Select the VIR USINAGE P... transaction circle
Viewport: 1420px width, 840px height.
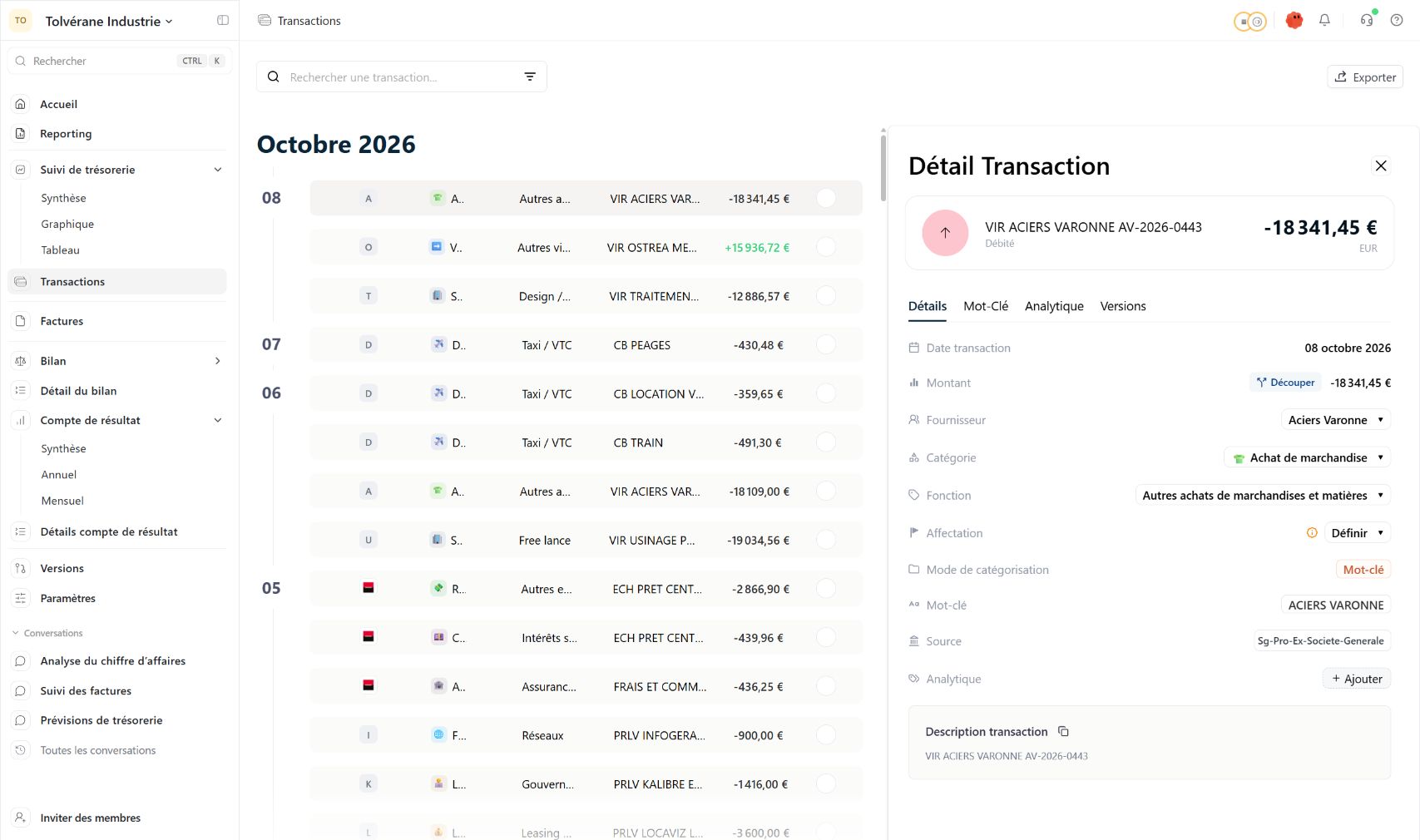(x=826, y=541)
